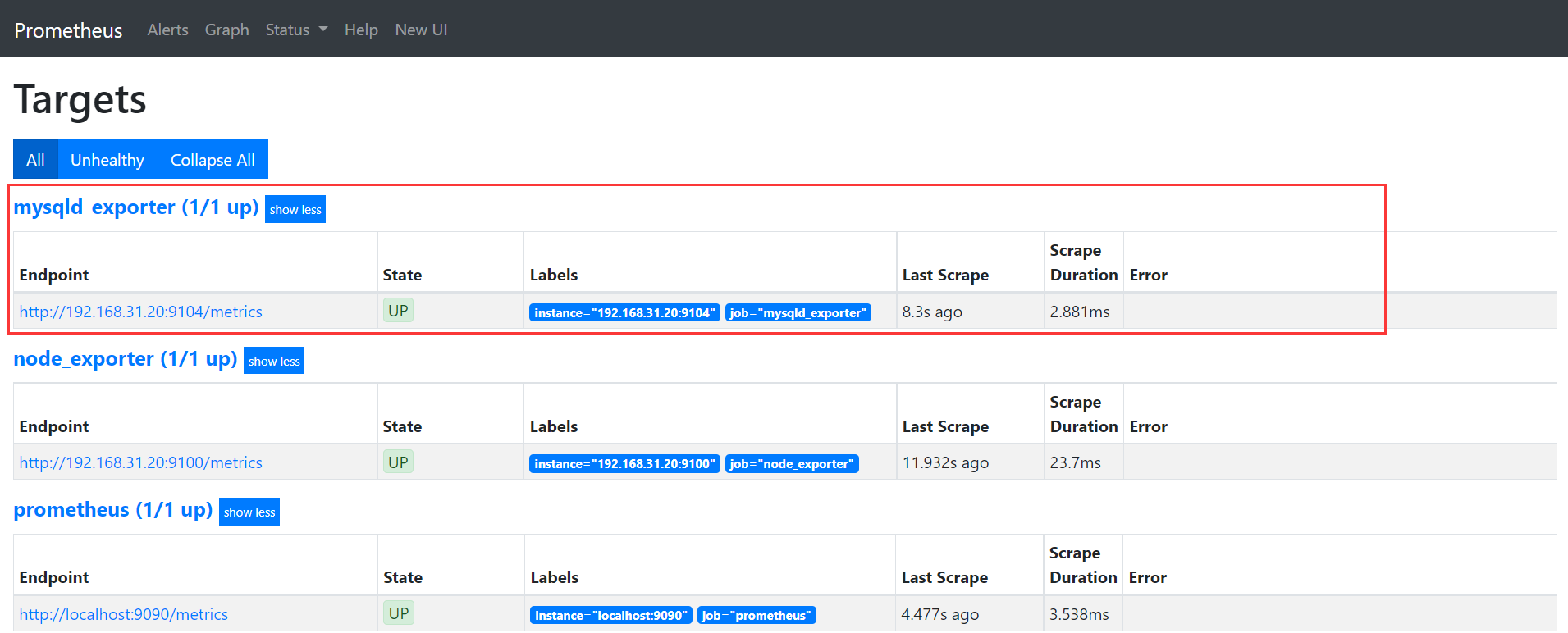1568x633 pixels.
Task: Show only Unhealthy targets
Action: [107, 160]
